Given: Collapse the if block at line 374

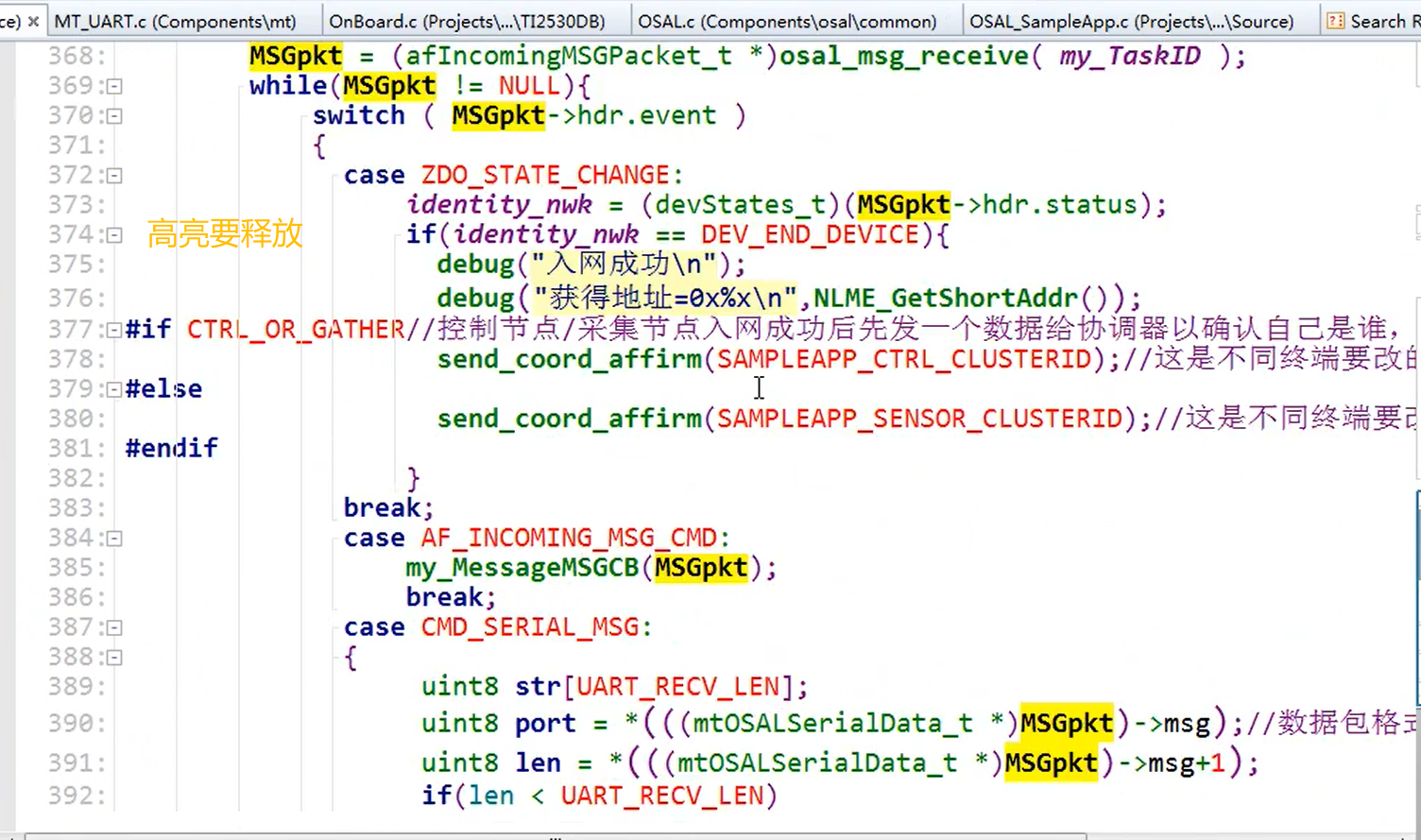Looking at the screenshot, I should (114, 235).
